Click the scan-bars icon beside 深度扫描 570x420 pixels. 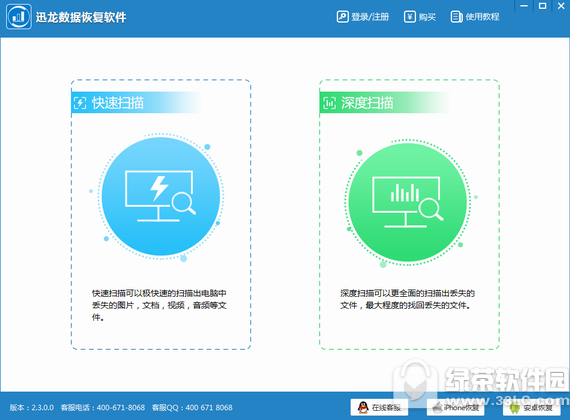pyautogui.click(x=329, y=103)
